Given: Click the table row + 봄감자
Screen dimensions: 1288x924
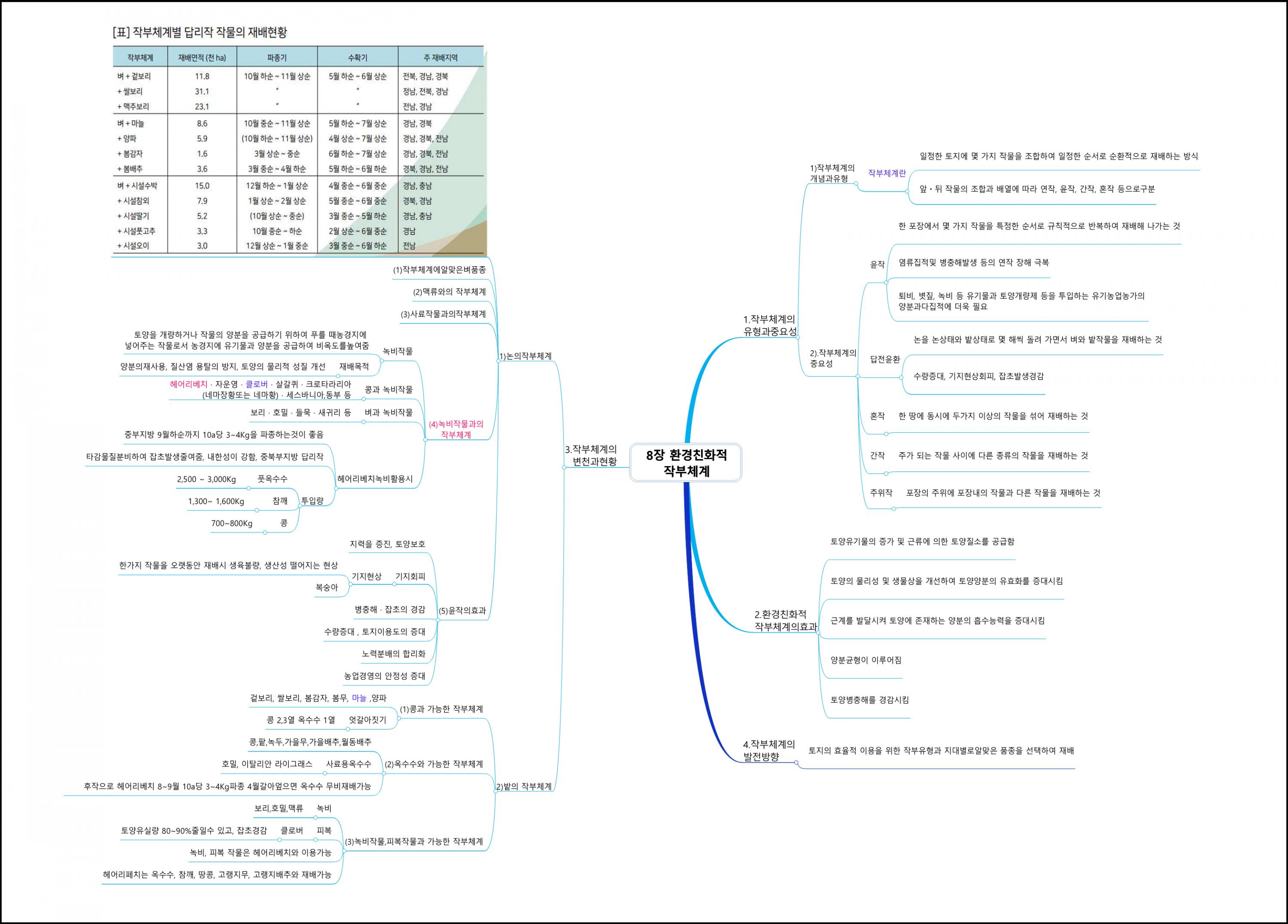Looking at the screenshot, I should tap(298, 153).
